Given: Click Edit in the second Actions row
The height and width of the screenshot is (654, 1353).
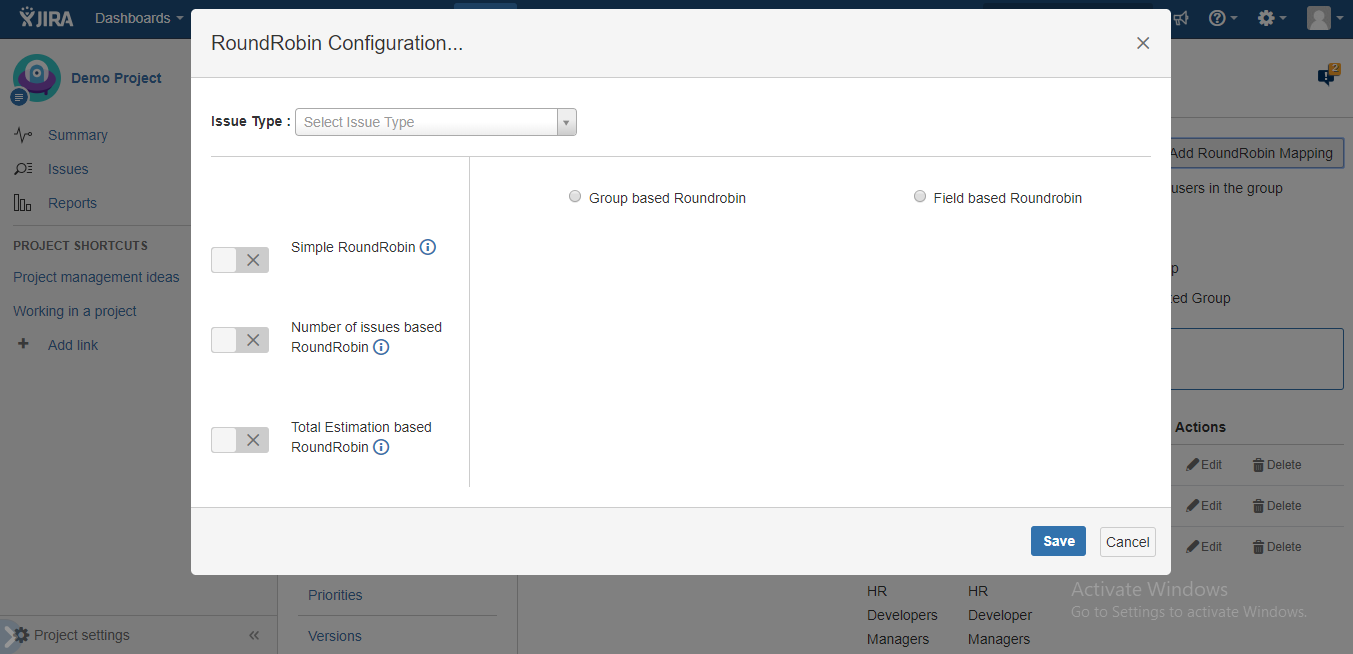Looking at the screenshot, I should coord(1204,506).
